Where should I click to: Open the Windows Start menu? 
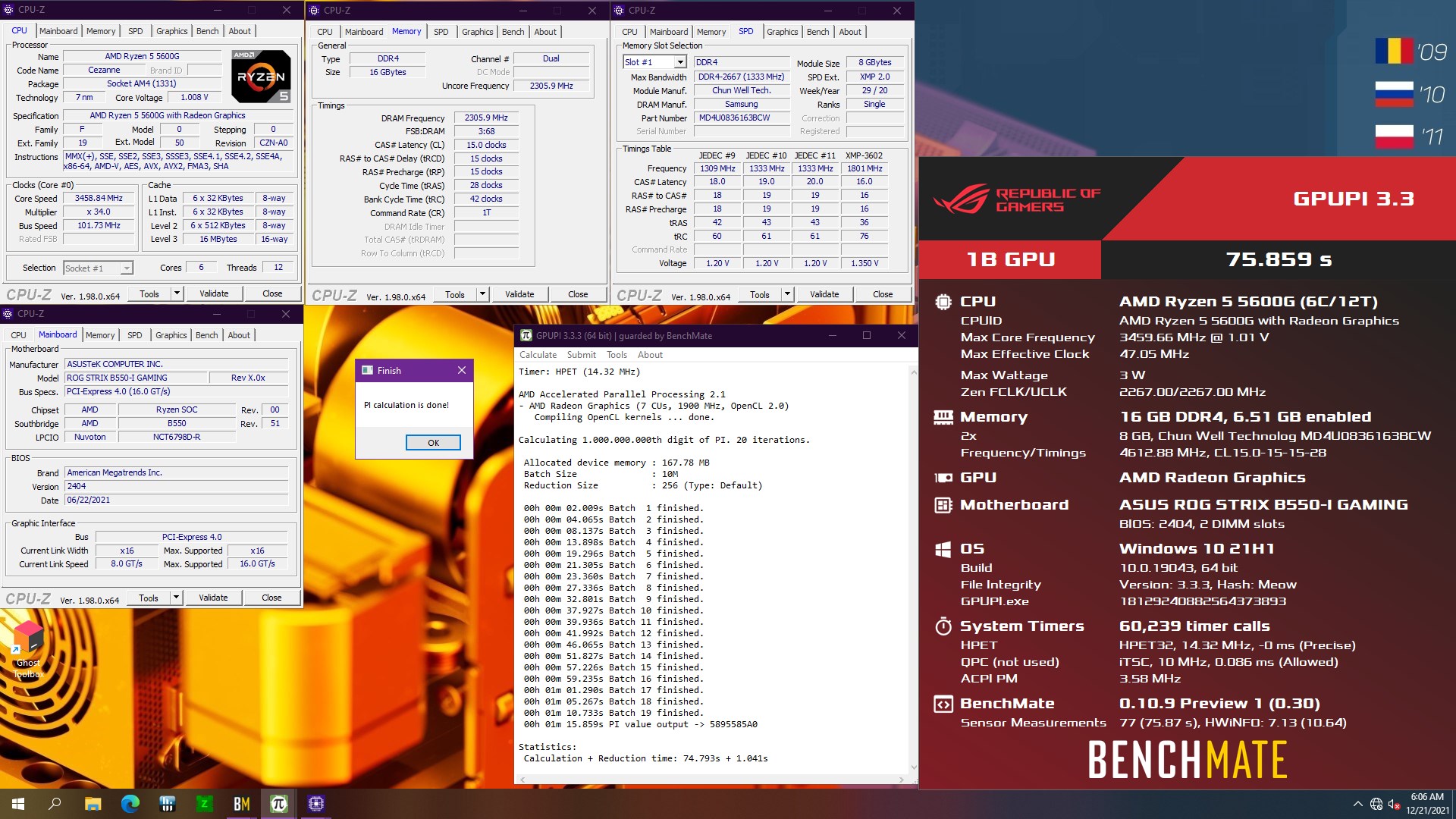(18, 804)
